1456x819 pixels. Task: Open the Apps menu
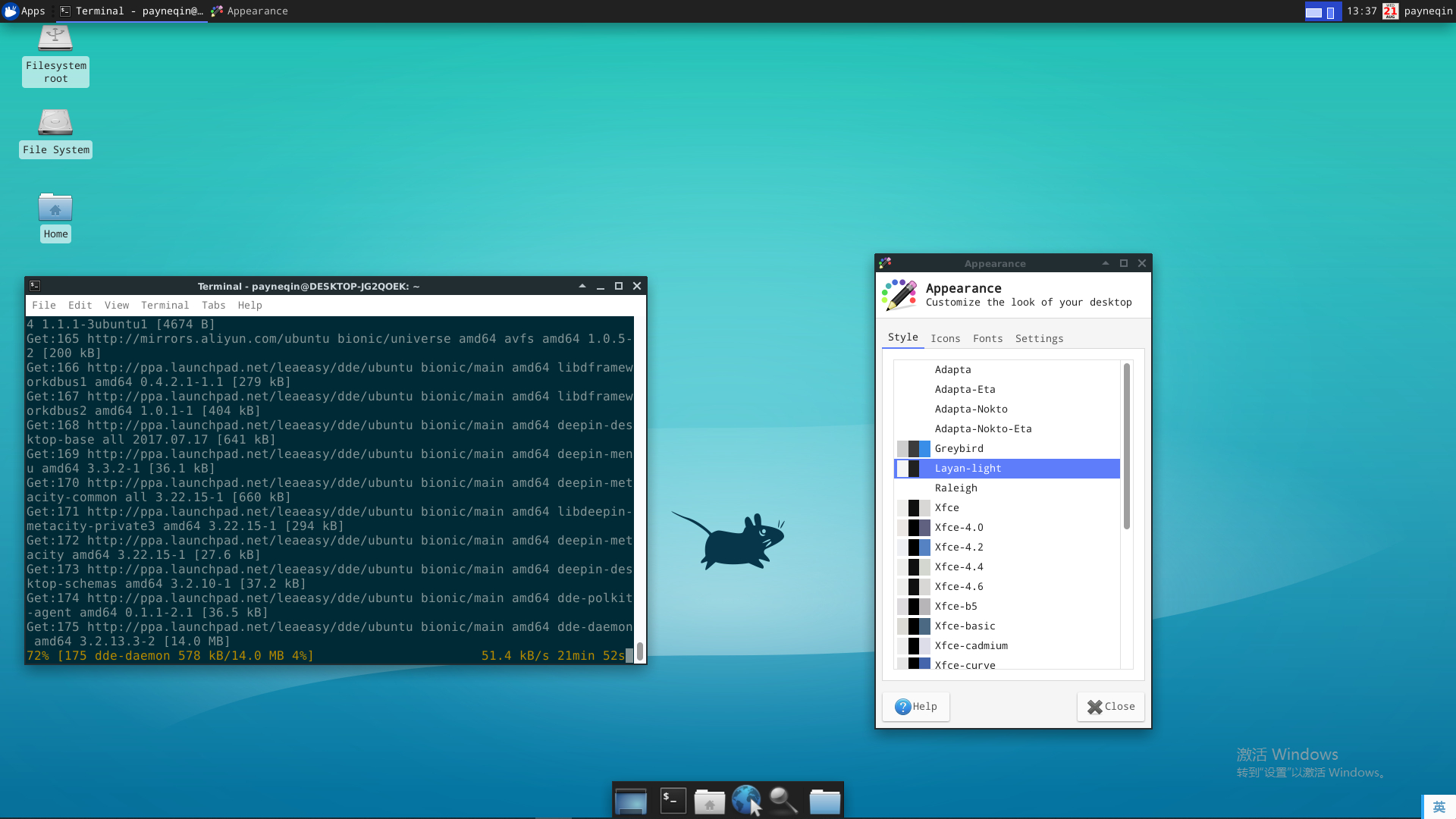tap(25, 11)
